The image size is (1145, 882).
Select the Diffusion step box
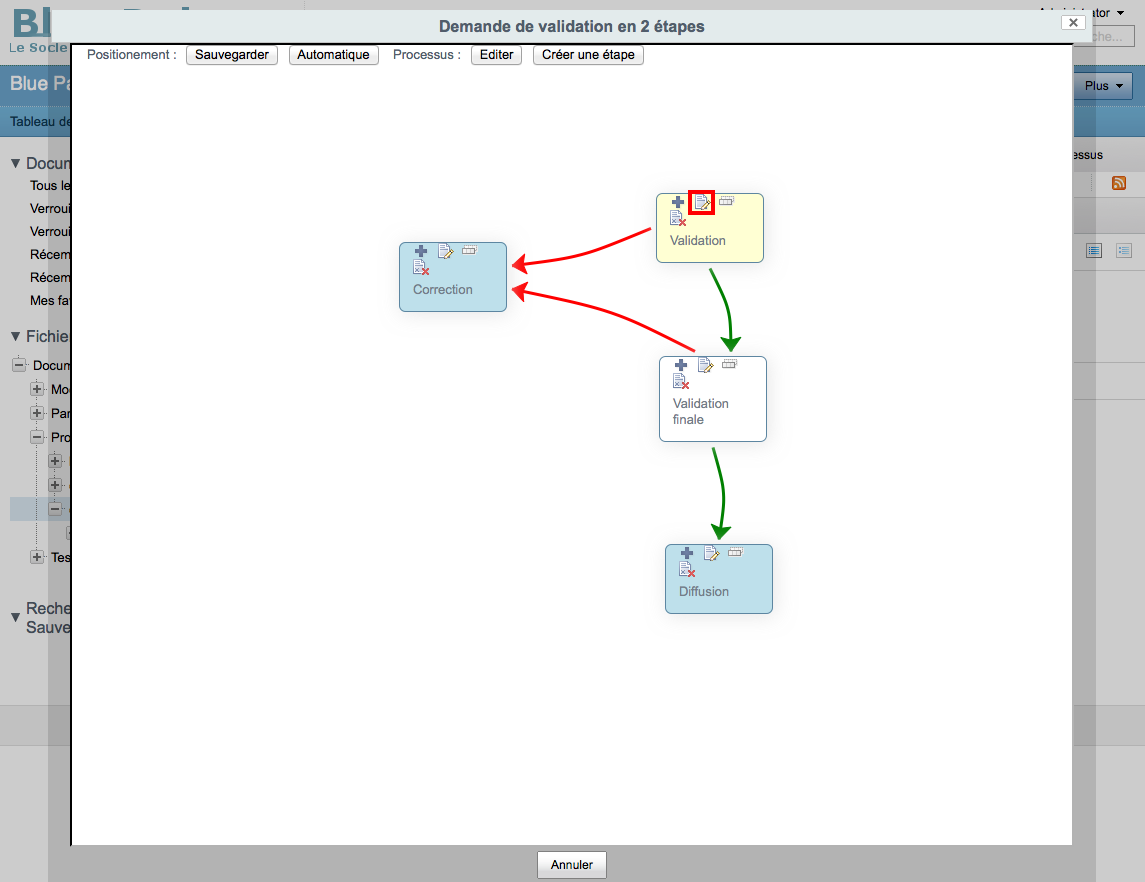click(x=719, y=579)
